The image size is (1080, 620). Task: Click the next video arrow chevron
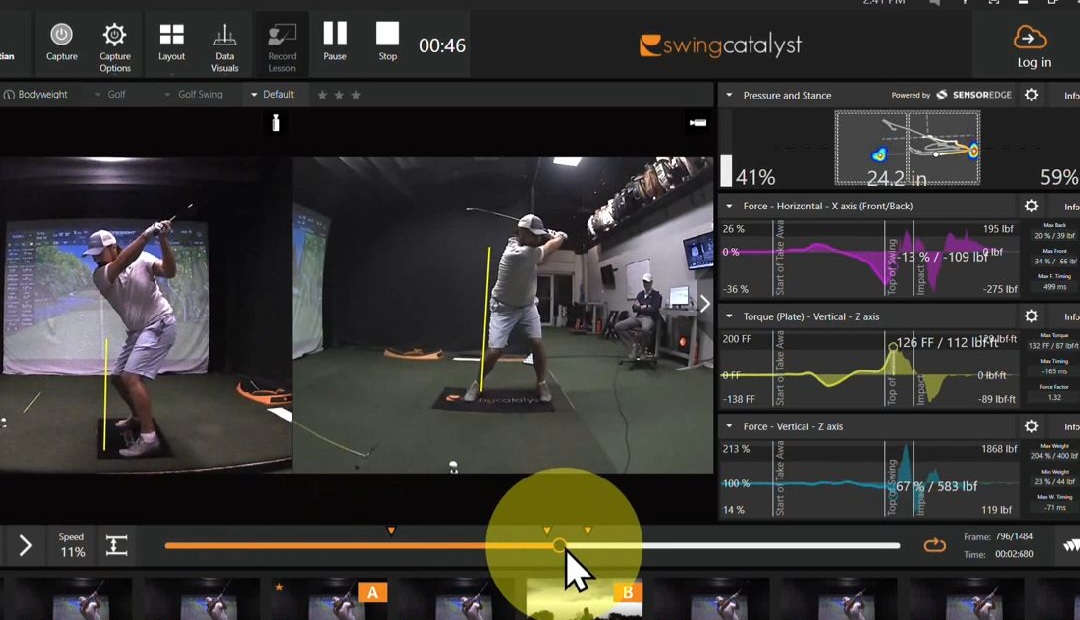tap(704, 304)
